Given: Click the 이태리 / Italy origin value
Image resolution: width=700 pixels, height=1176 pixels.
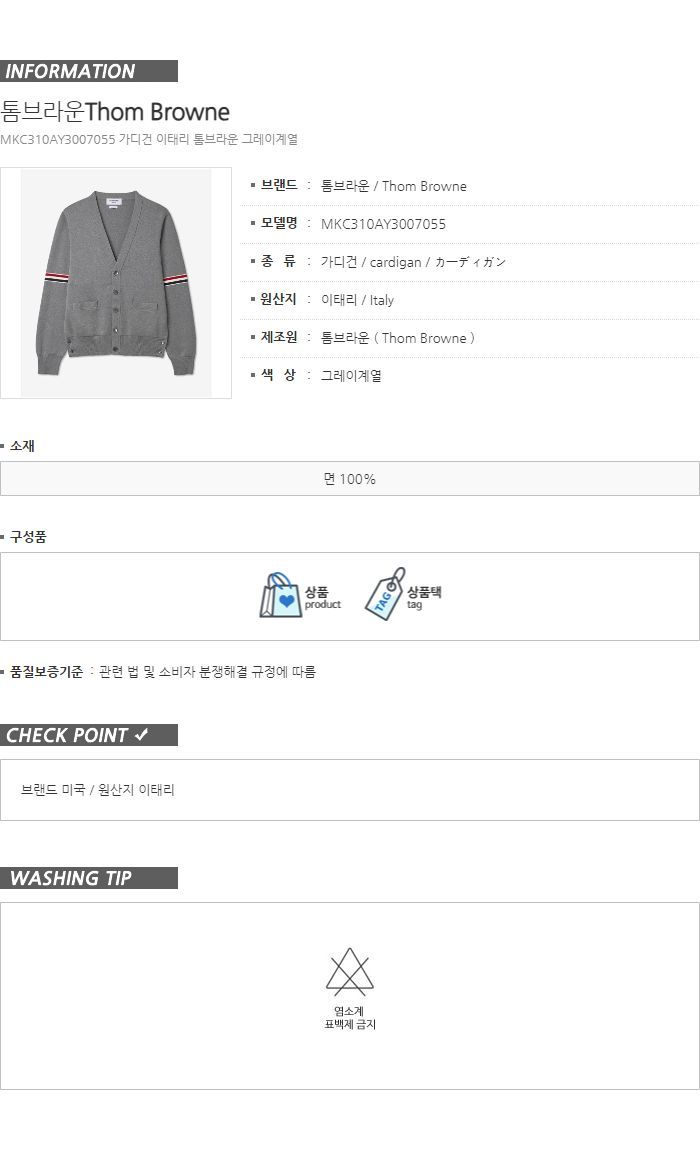Looking at the screenshot, I should tap(357, 300).
